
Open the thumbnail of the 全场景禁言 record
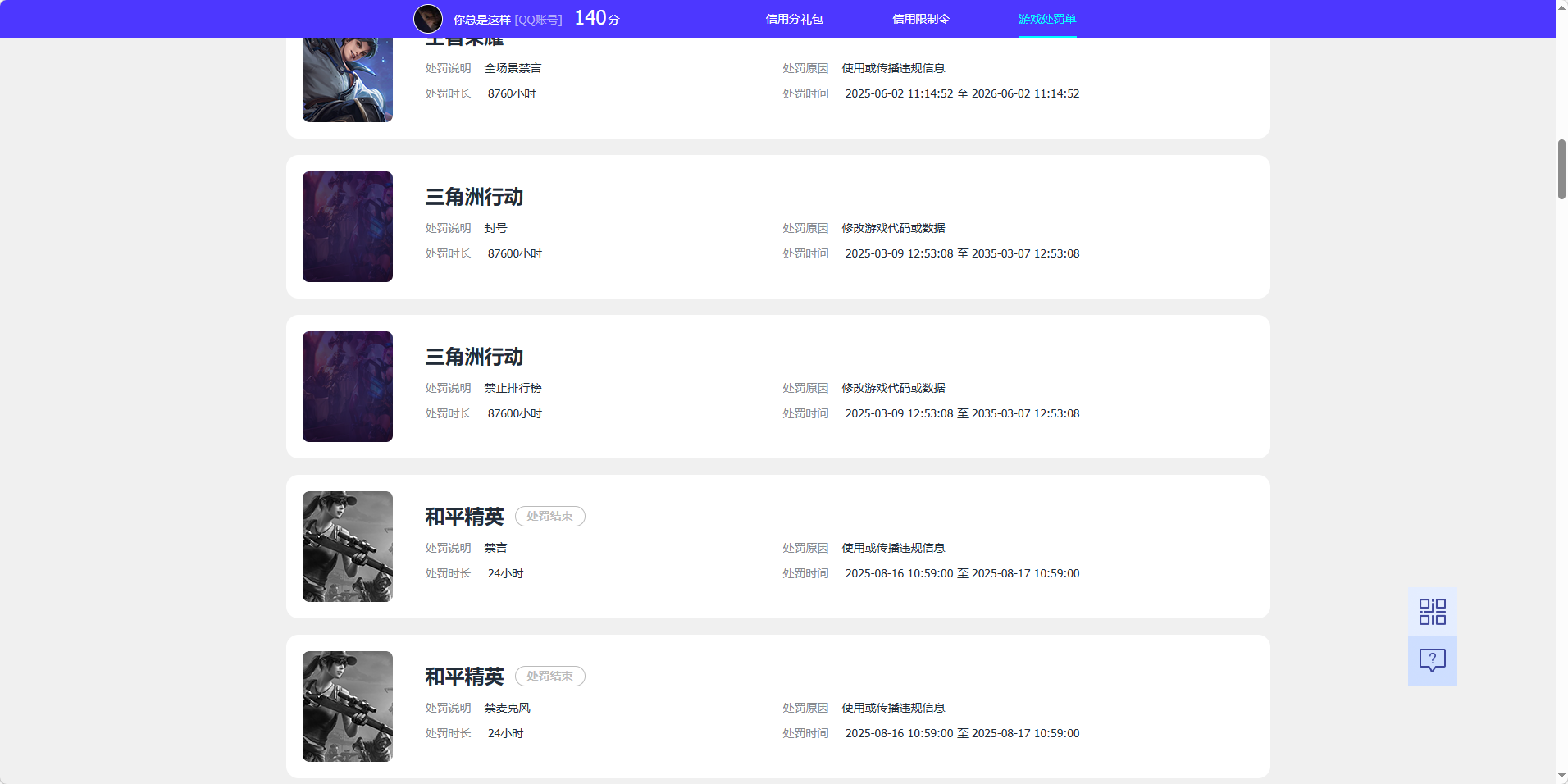coord(347,80)
